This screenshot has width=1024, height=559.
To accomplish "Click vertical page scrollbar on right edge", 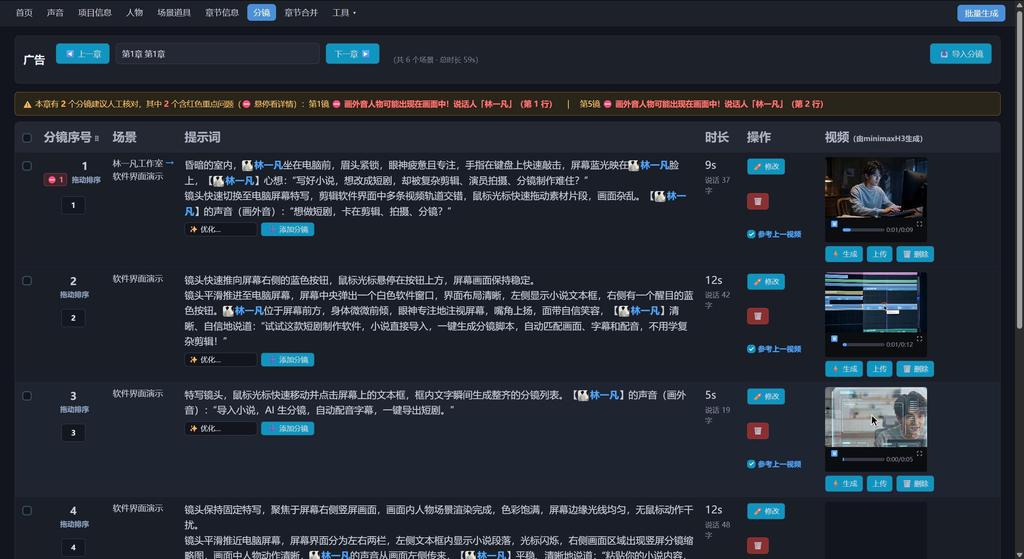I will coord(1019,170).
